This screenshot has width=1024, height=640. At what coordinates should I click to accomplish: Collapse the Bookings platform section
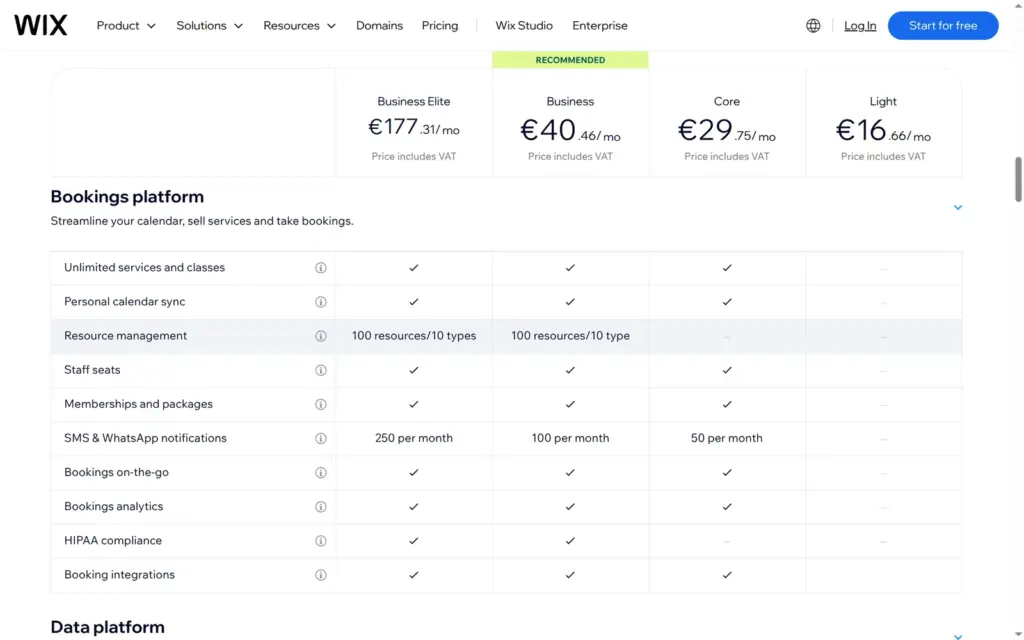pos(957,208)
